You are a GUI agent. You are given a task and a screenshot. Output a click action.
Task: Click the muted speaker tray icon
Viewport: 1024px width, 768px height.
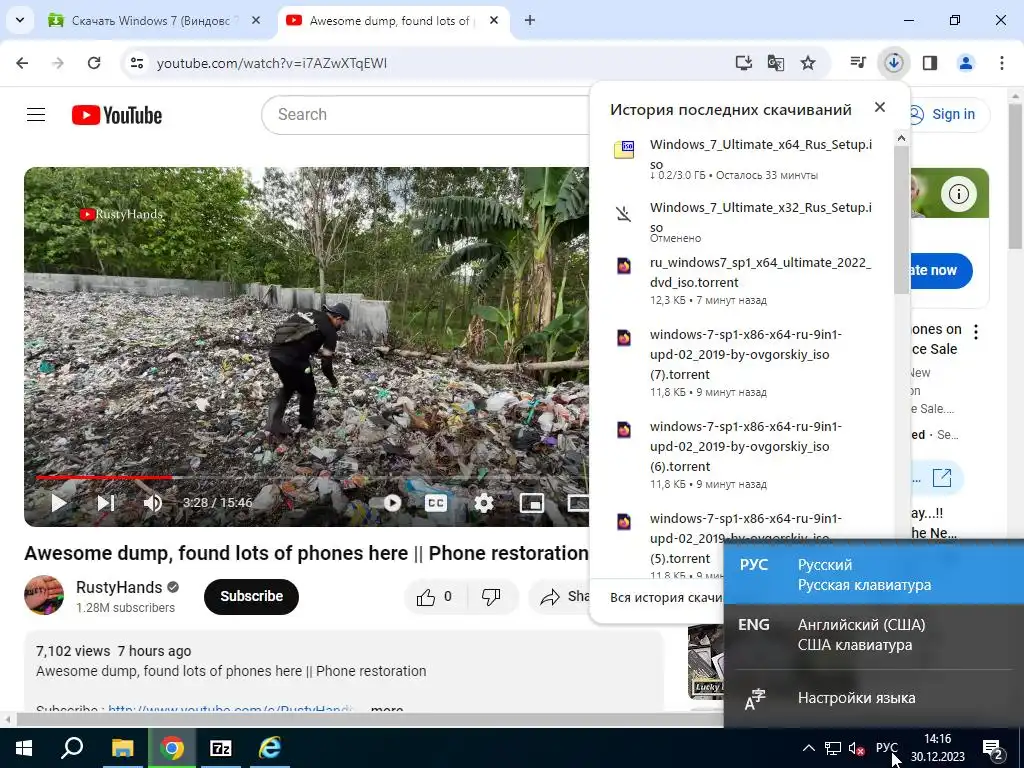(x=856, y=748)
